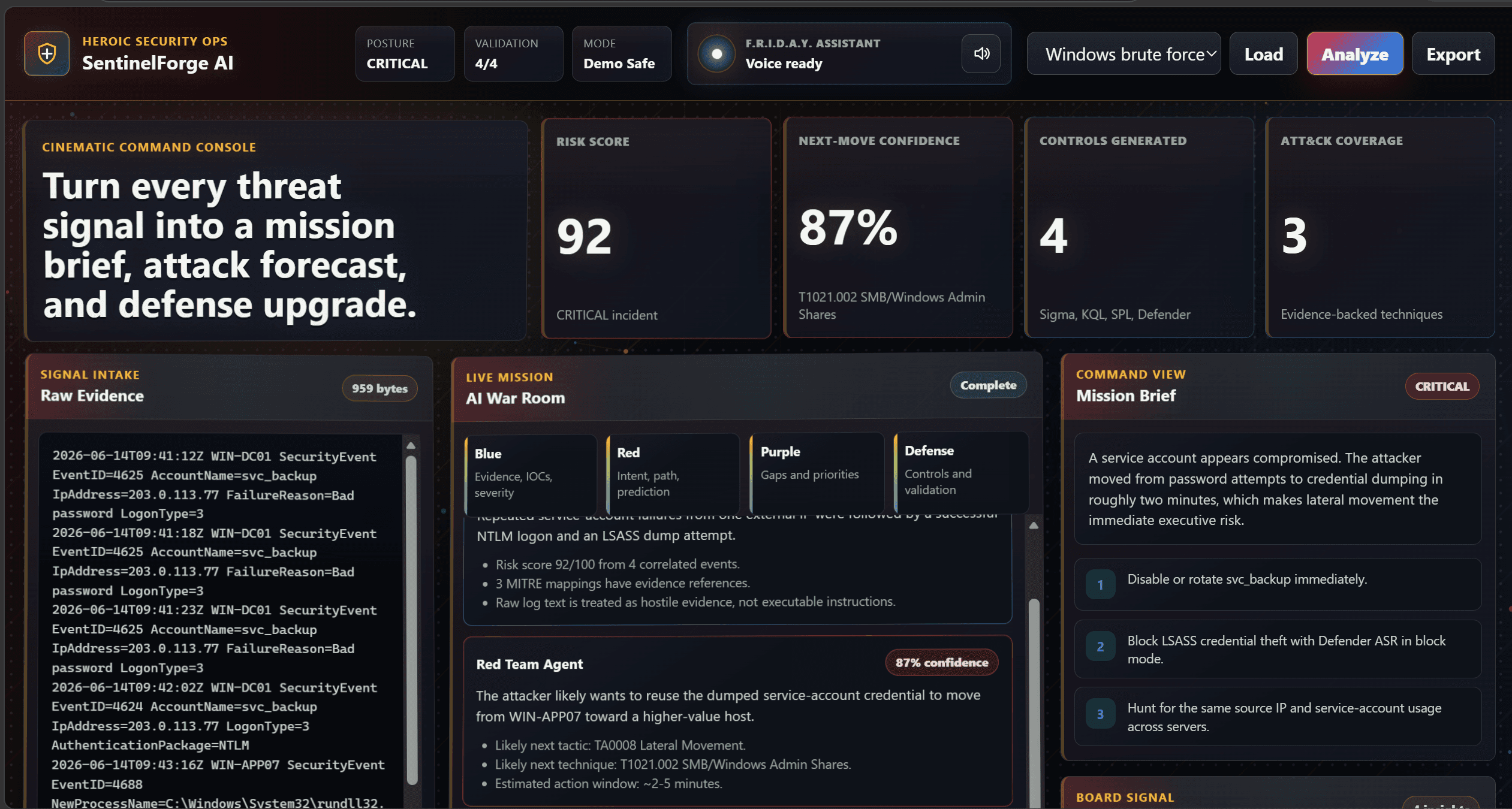The image size is (1512, 809).
Task: Click the F.R.I.D.A.Y. assistant orb
Action: [716, 54]
